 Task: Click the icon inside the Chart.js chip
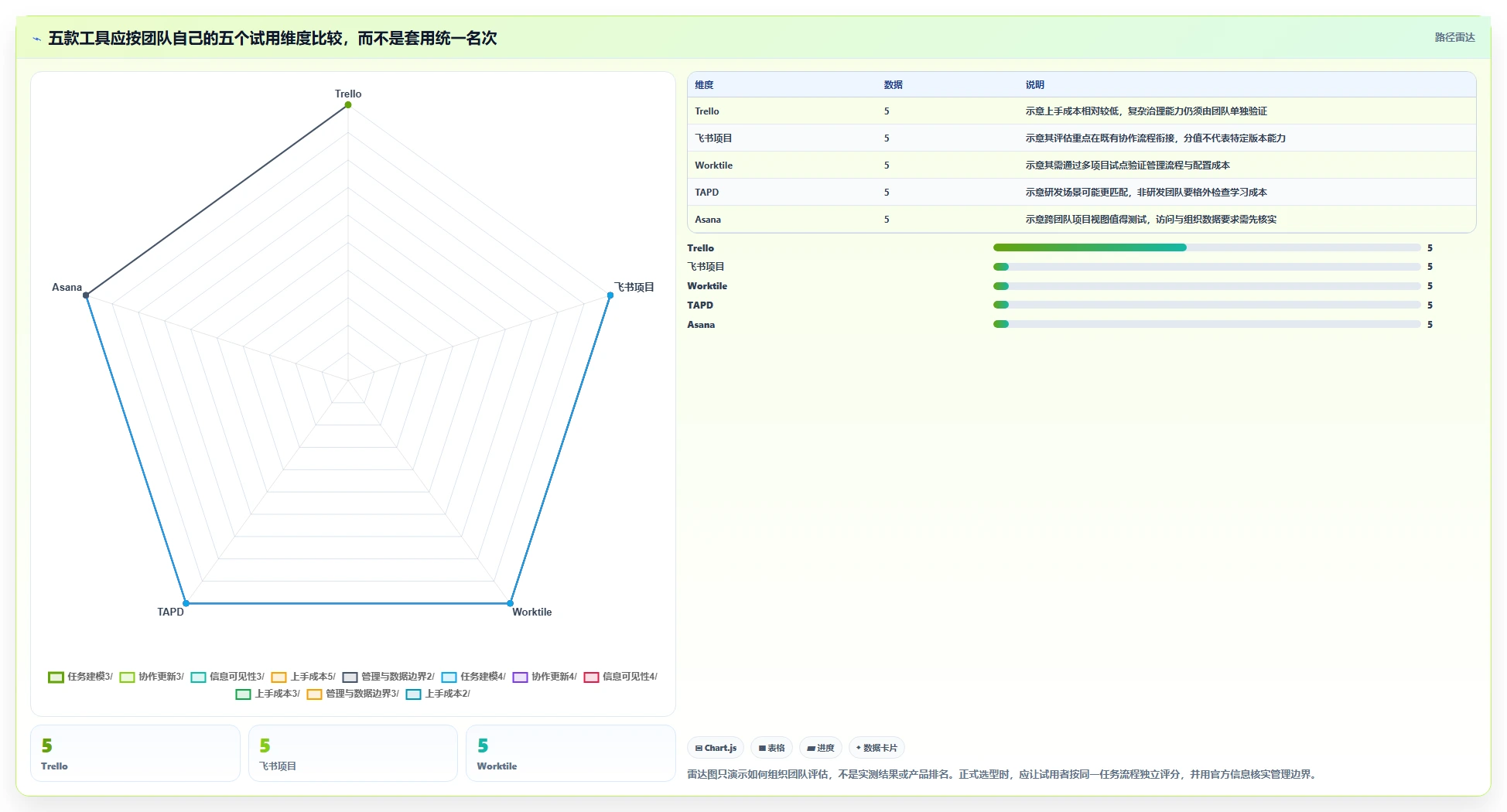(x=699, y=748)
